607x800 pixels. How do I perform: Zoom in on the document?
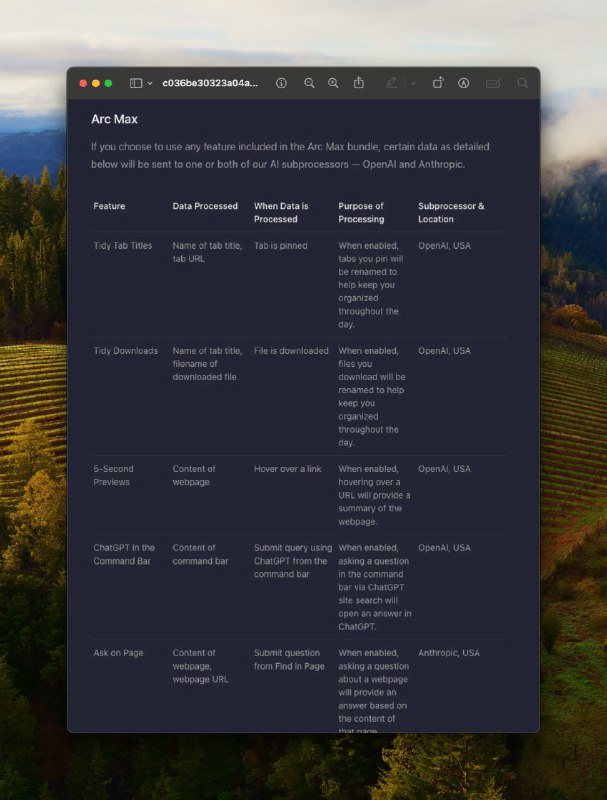tap(333, 83)
